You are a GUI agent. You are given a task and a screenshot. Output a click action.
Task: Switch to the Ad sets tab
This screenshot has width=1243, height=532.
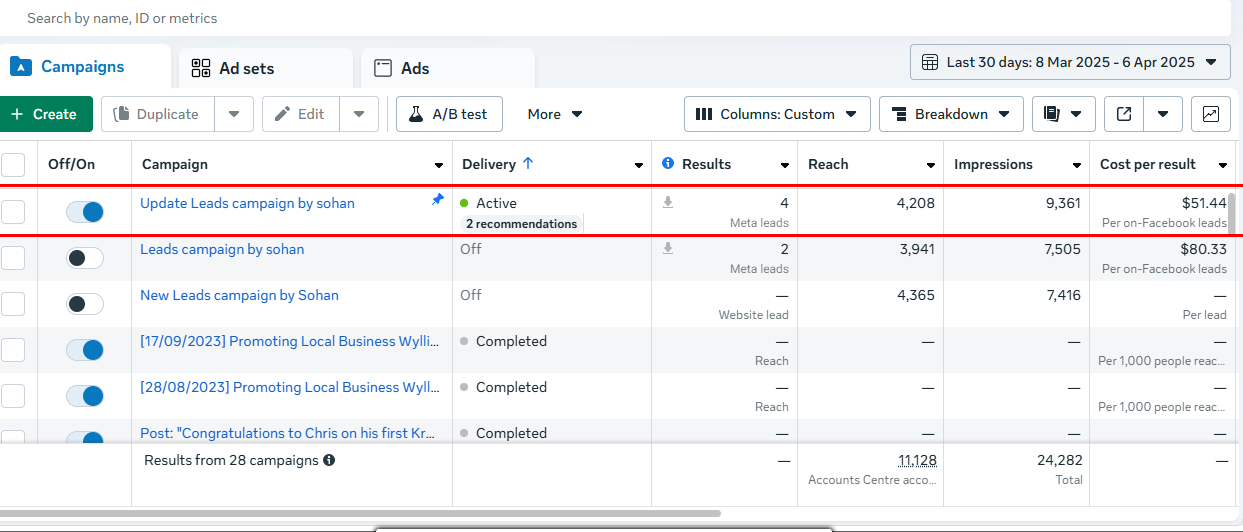point(246,68)
